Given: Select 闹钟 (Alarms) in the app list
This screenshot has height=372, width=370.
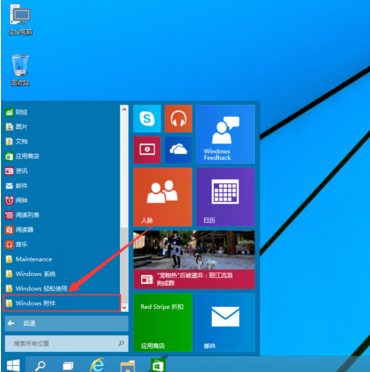Looking at the screenshot, I should [x=62, y=200].
